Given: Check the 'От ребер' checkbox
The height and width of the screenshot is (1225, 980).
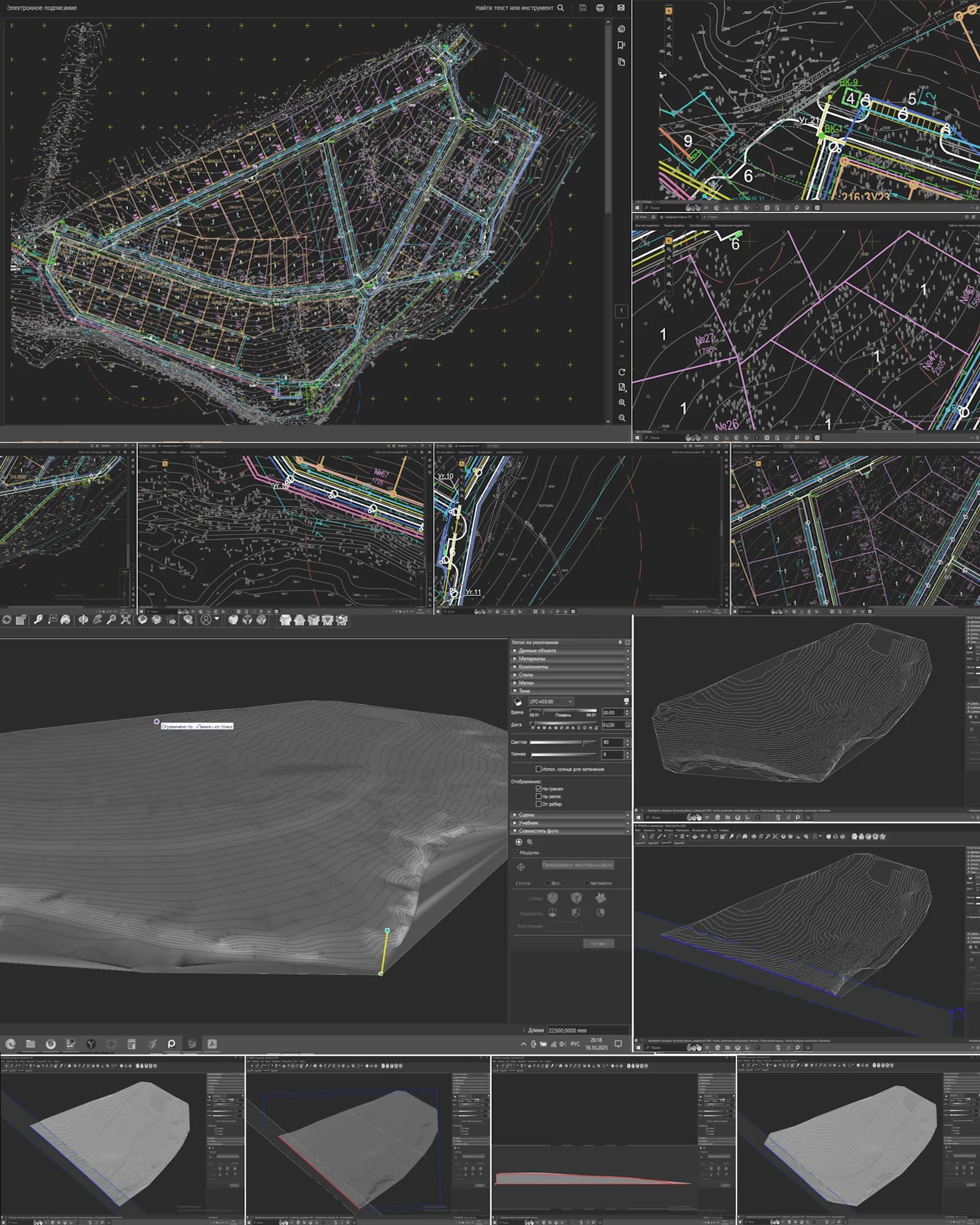Looking at the screenshot, I should pyautogui.click(x=538, y=804).
